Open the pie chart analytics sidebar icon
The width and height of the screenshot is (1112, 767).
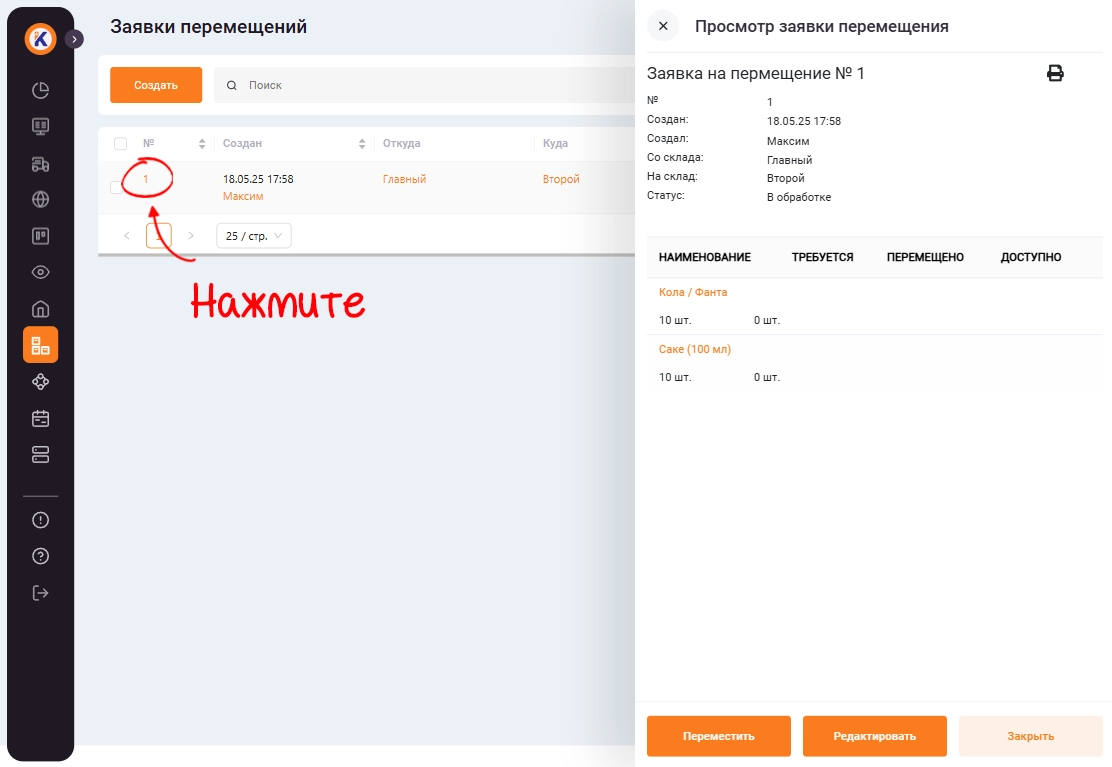[41, 90]
